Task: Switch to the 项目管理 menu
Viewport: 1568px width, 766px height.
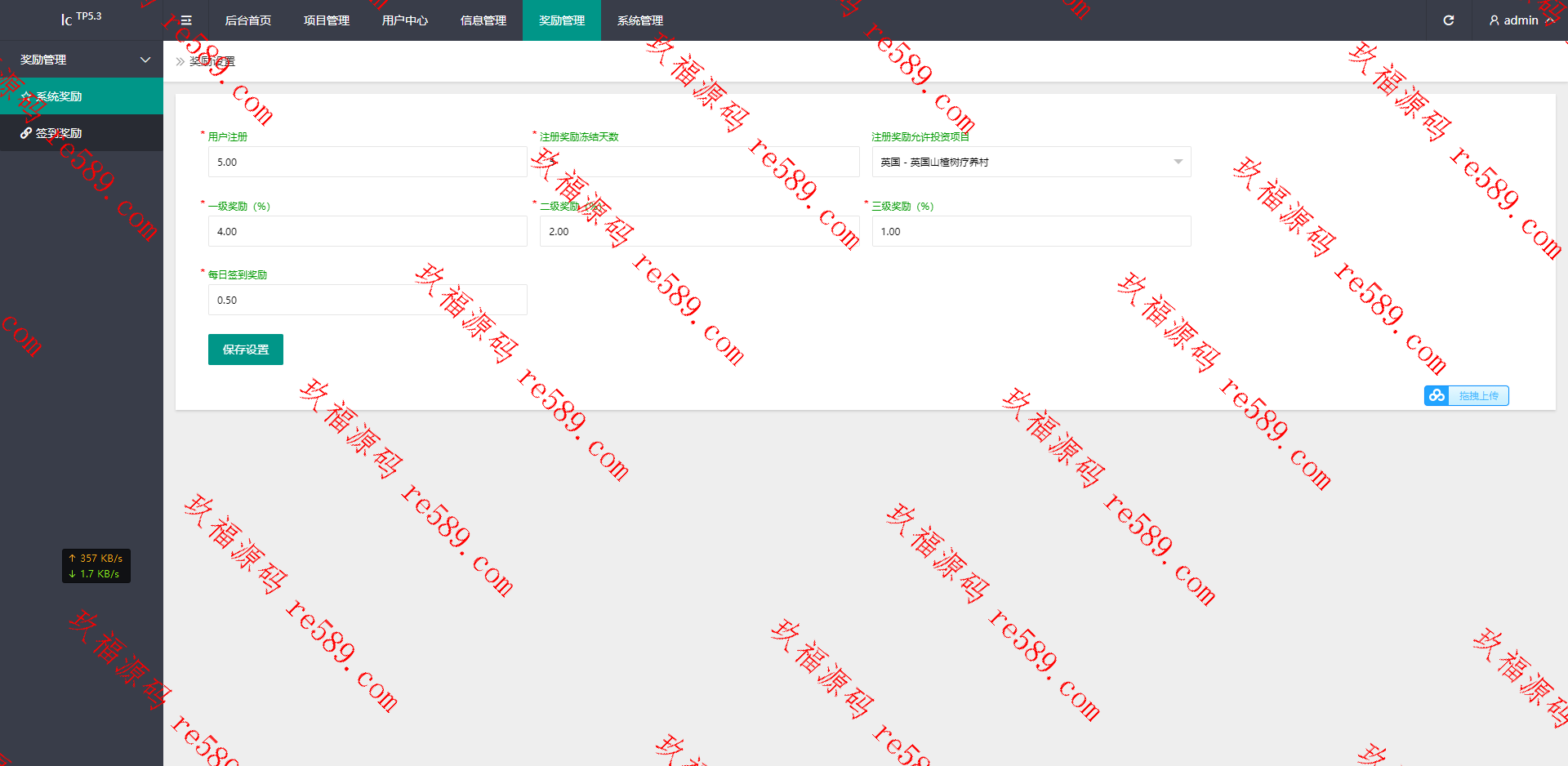Action: 327,20
